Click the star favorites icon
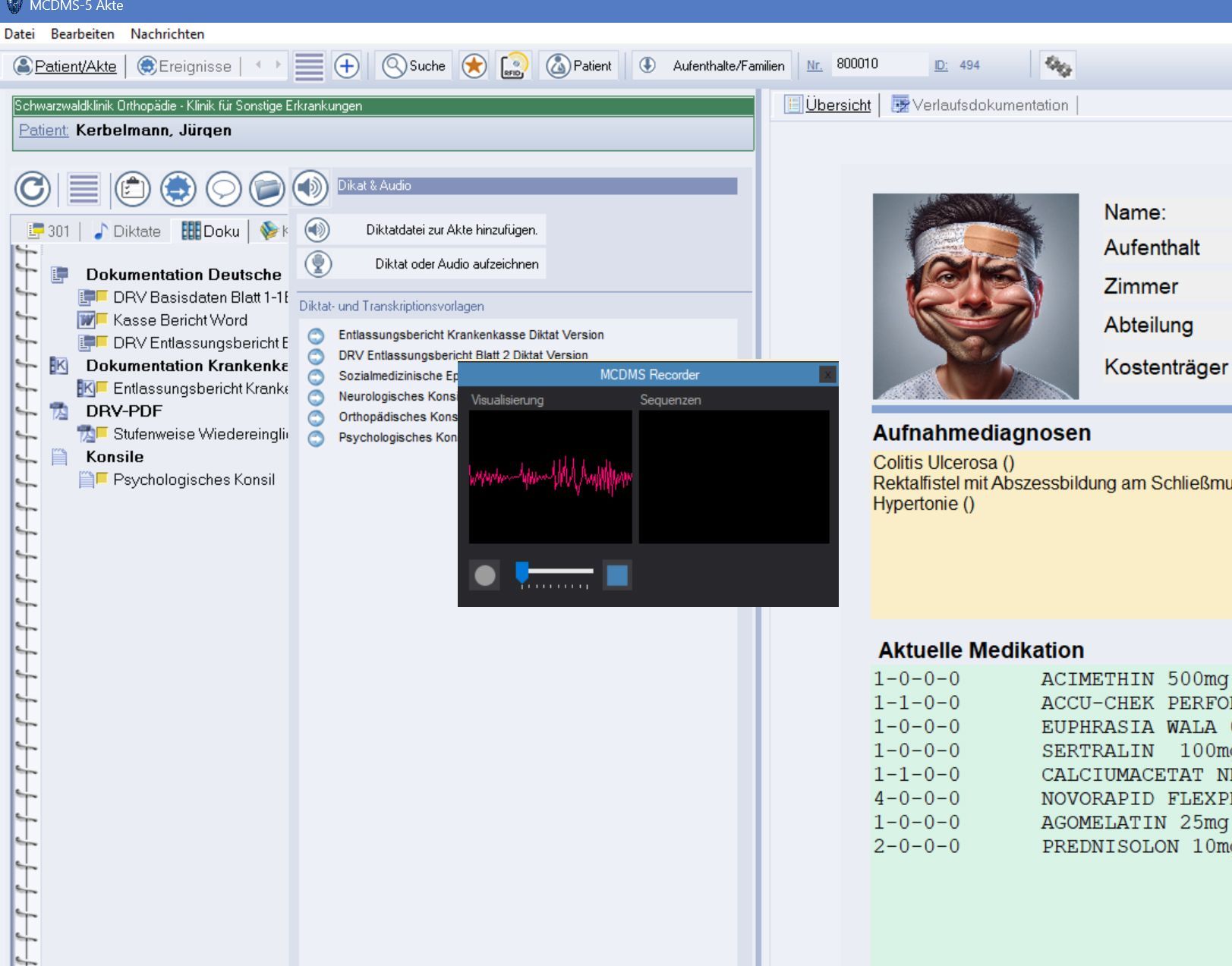Image resolution: width=1232 pixels, height=966 pixels. pyautogui.click(x=474, y=66)
